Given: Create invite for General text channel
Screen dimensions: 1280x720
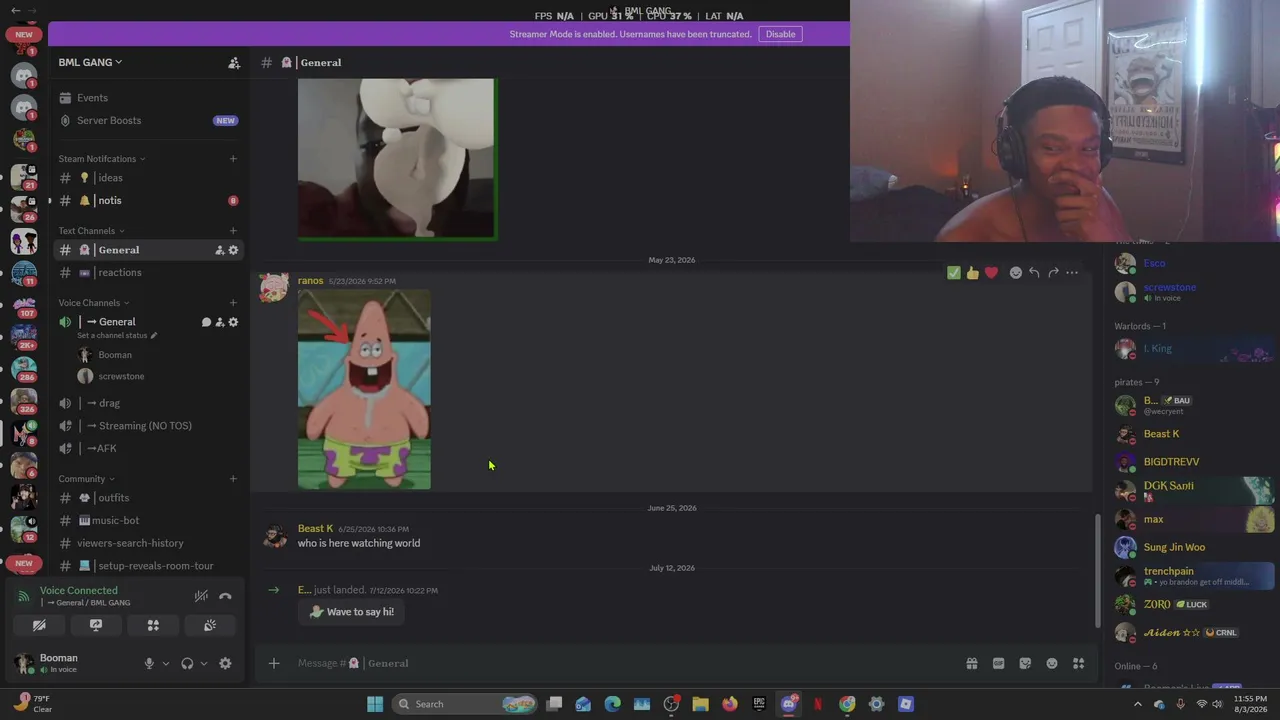Looking at the screenshot, I should pos(220,250).
